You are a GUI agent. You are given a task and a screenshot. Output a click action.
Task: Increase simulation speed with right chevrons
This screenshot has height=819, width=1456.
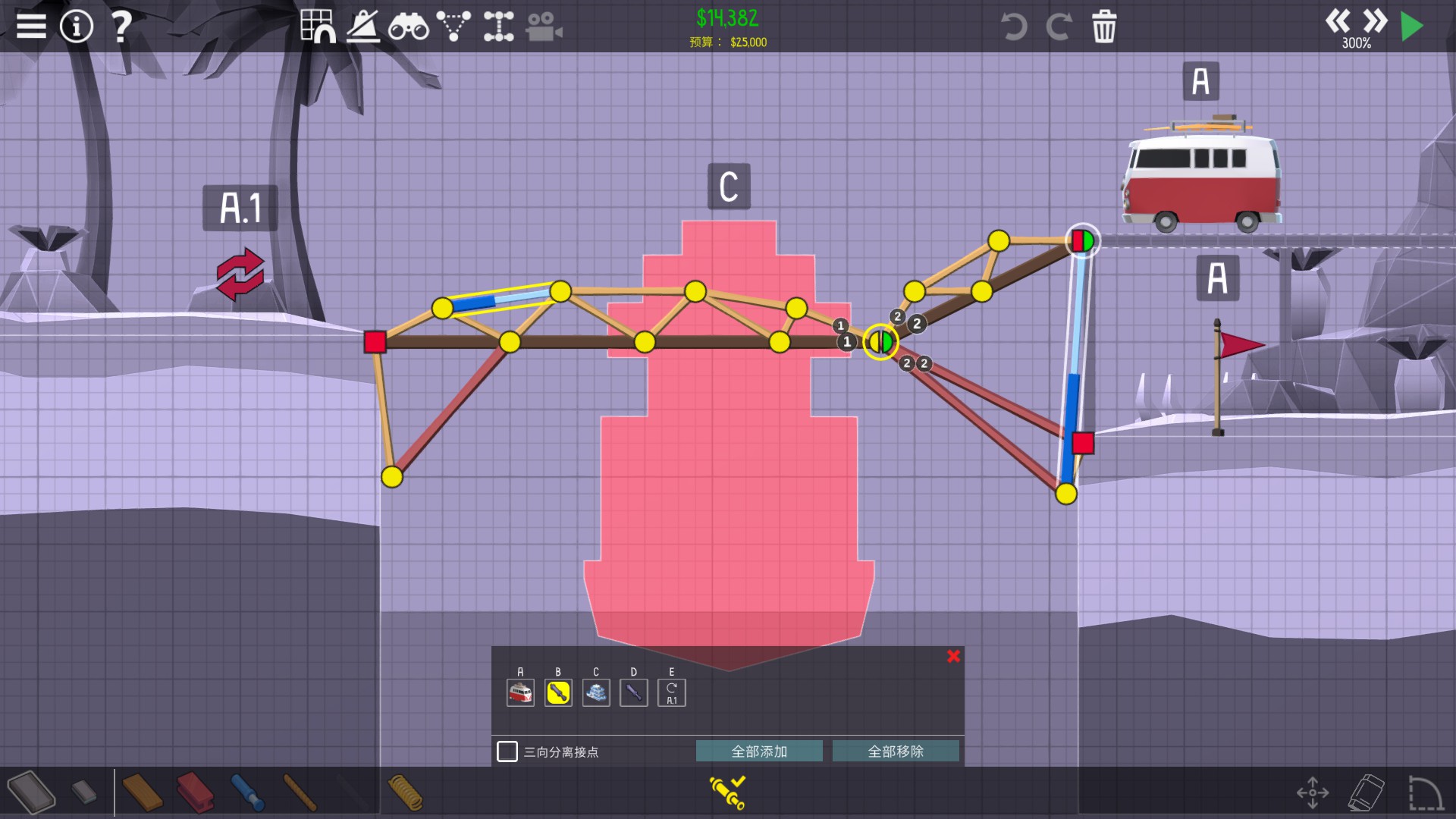(1374, 20)
